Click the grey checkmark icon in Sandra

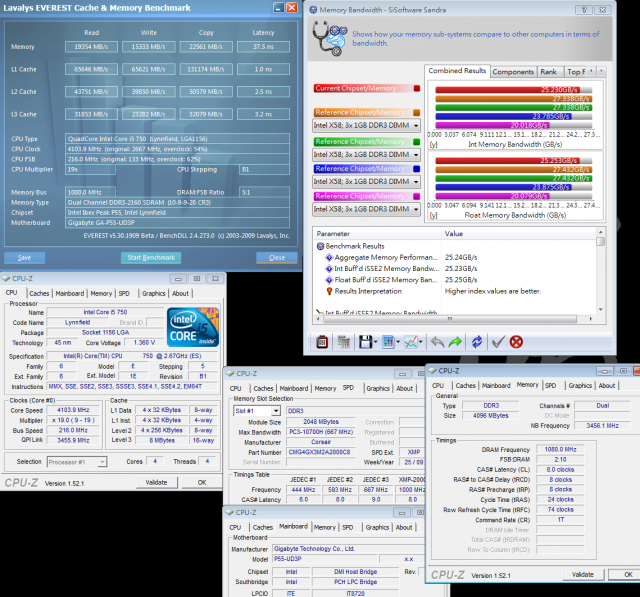tap(498, 342)
